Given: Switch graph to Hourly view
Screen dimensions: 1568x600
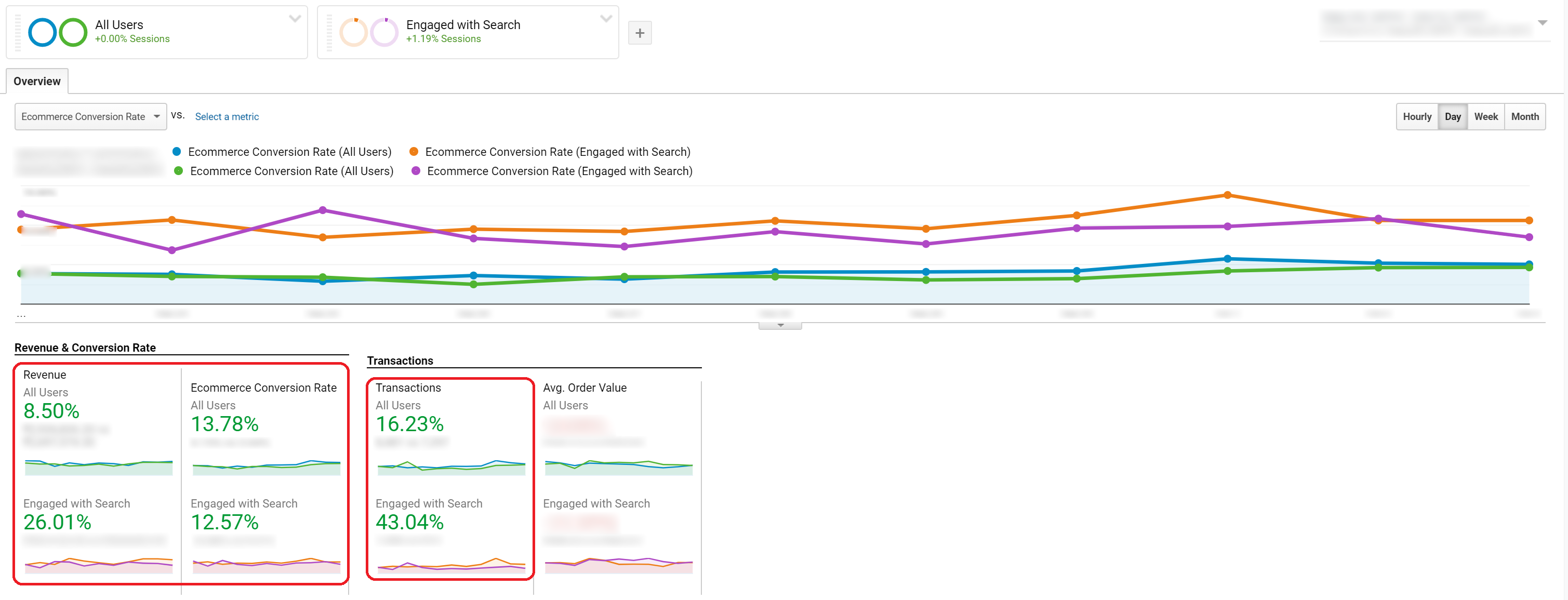Looking at the screenshot, I should (1416, 116).
